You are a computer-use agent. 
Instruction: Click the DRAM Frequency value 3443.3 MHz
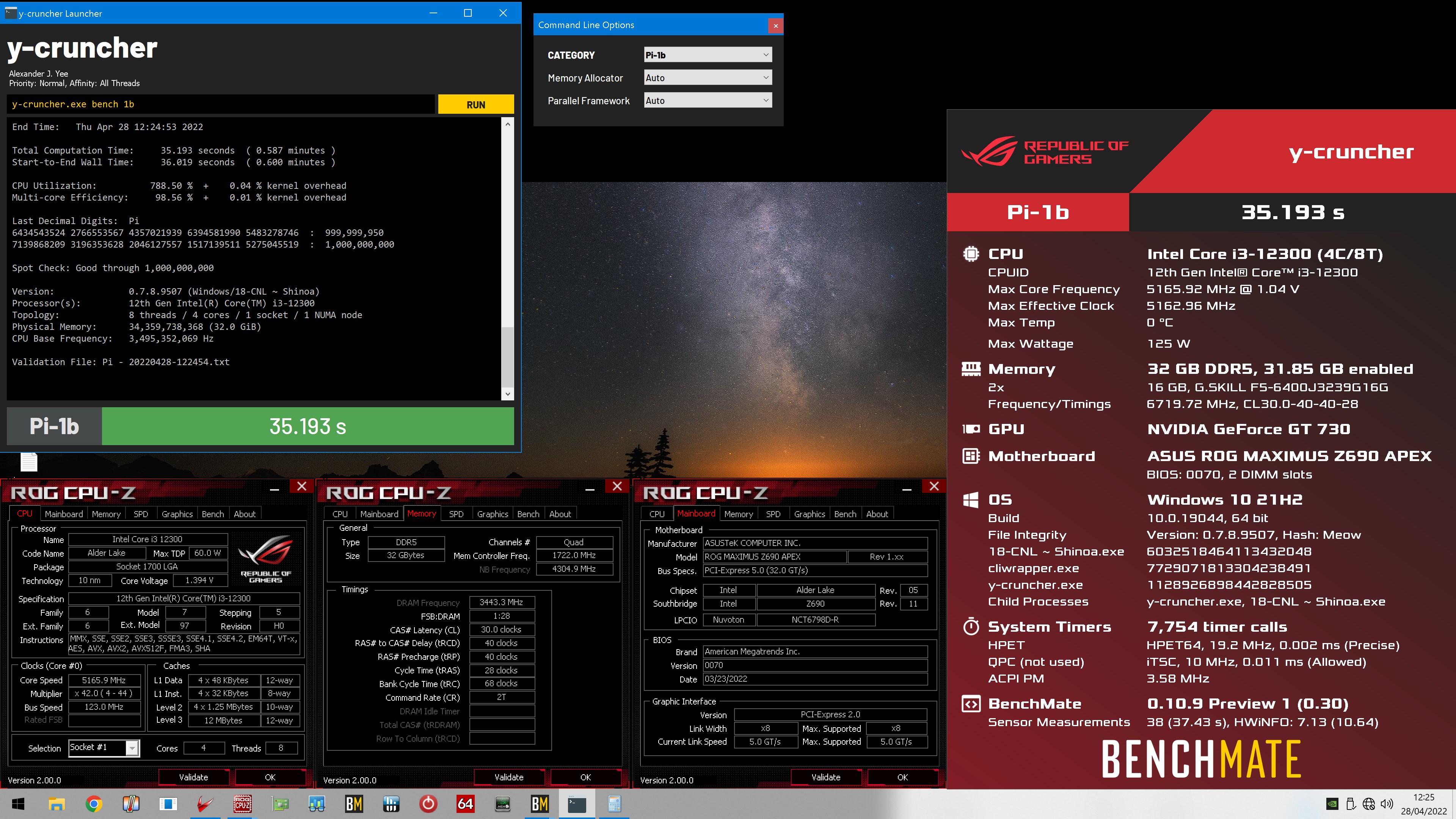501,602
